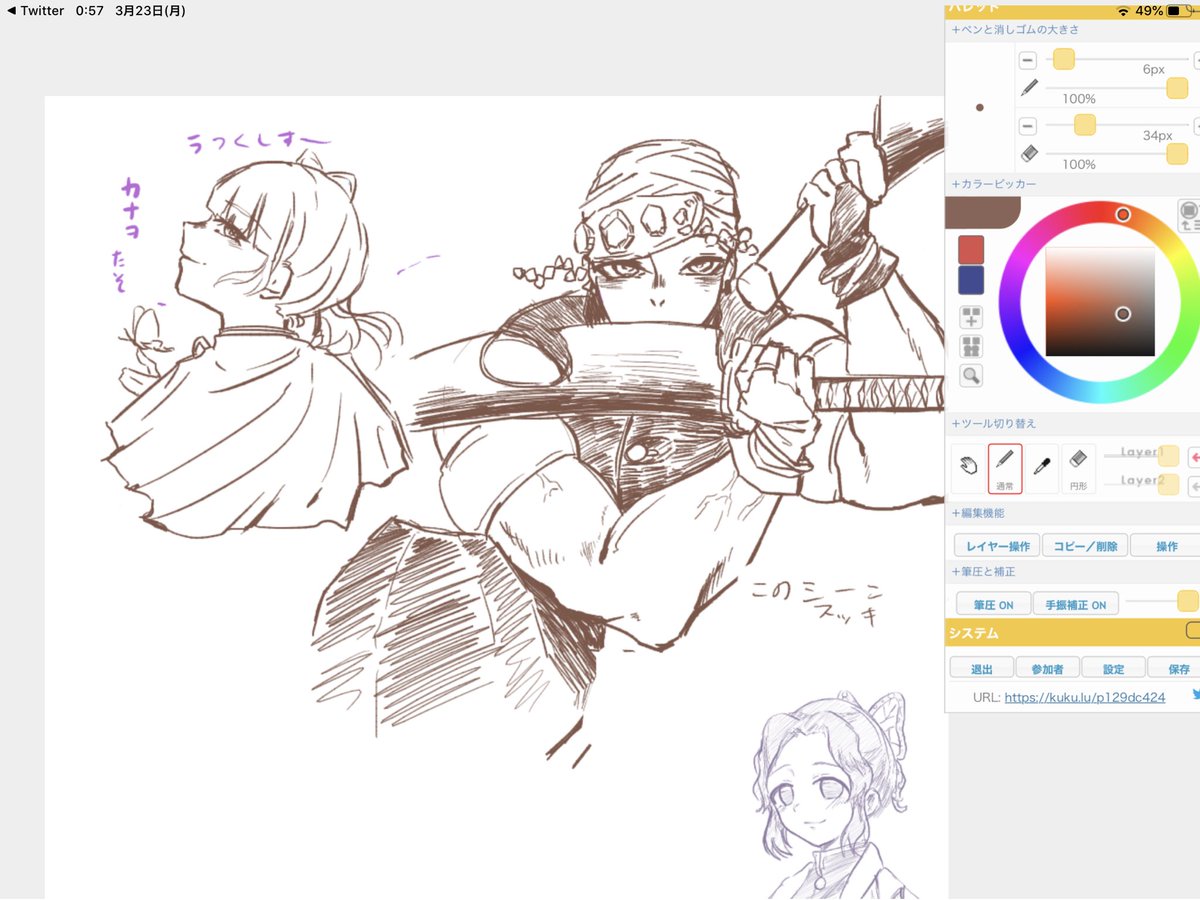Decrease eraser size with minus button
The width and height of the screenshot is (1200, 900).
(x=1028, y=126)
